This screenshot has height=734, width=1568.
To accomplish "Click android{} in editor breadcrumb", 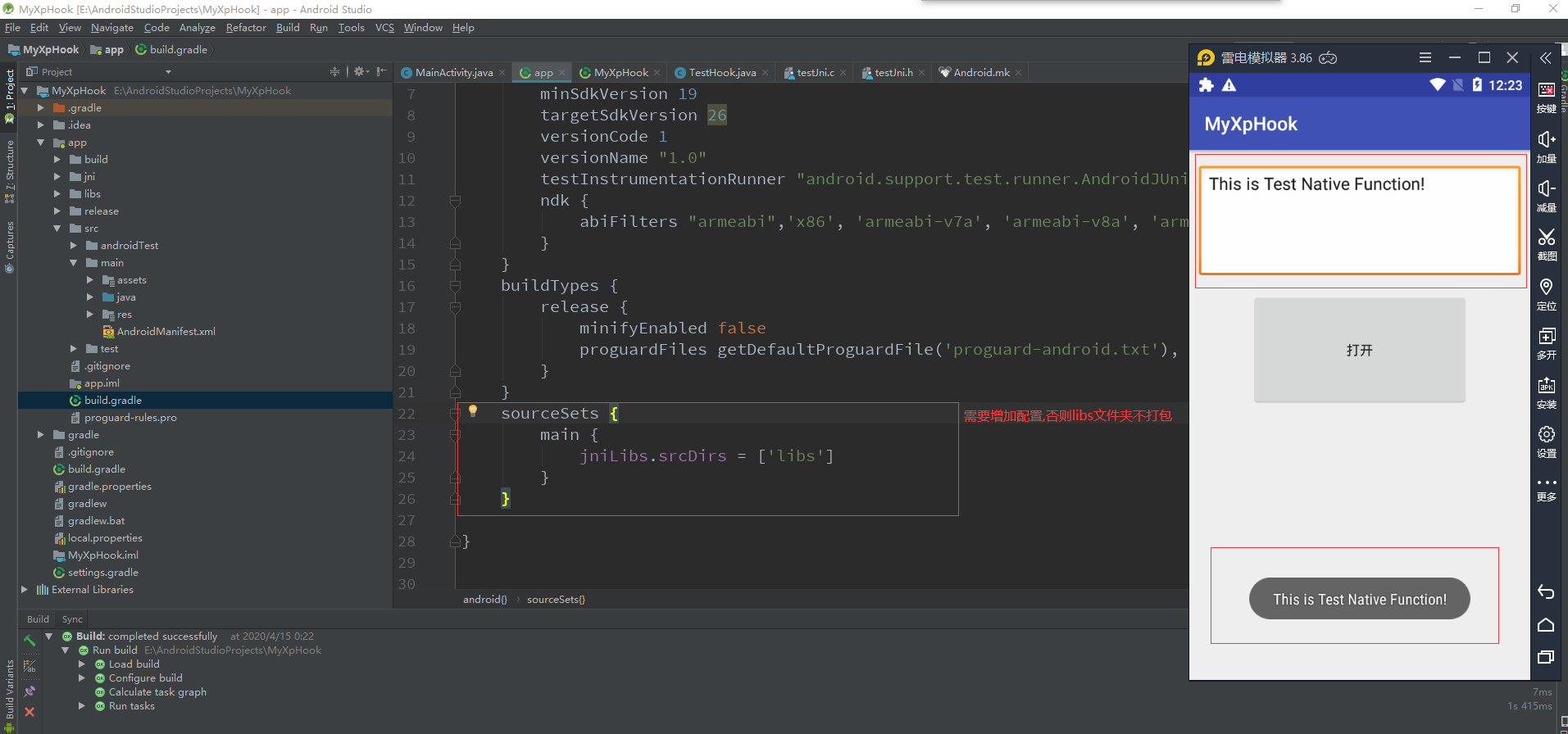I will [485, 600].
